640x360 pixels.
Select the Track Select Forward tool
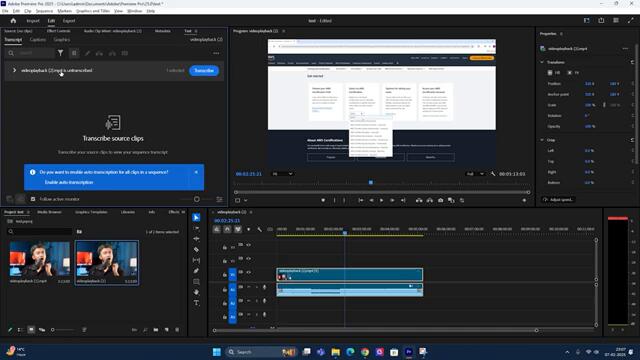[x=196, y=228]
